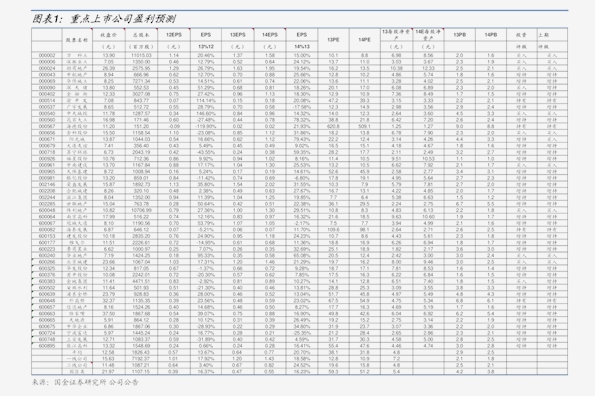Screen dimensions: 595x396
Task: Select stock code 600048 cell
Action: coord(47,210)
